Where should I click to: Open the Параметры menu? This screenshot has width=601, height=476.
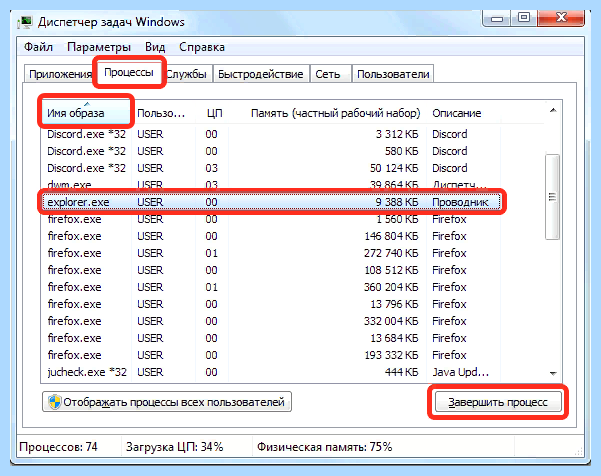[x=99, y=47]
